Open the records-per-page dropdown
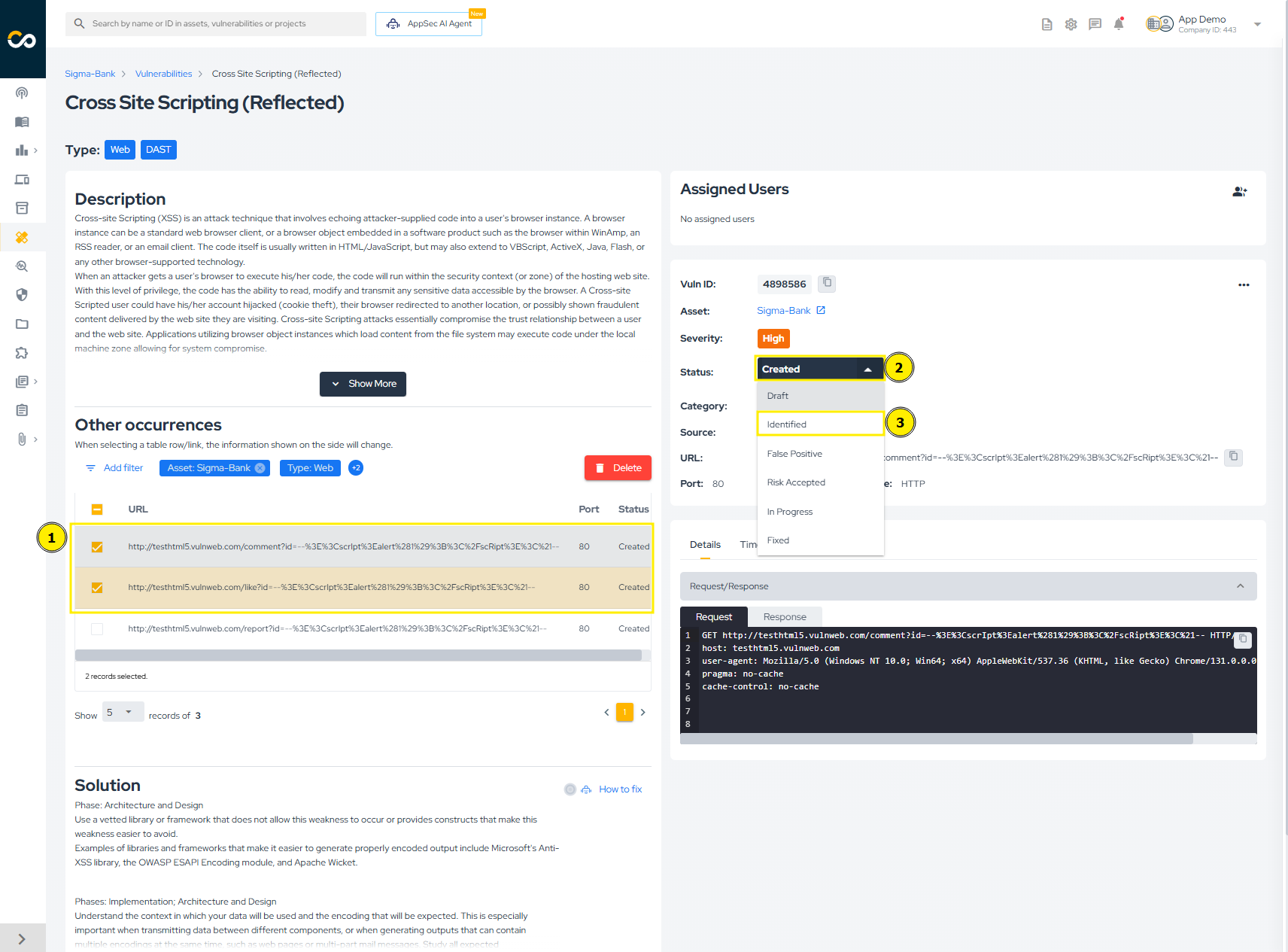This screenshot has height=952, width=1288. (123, 712)
